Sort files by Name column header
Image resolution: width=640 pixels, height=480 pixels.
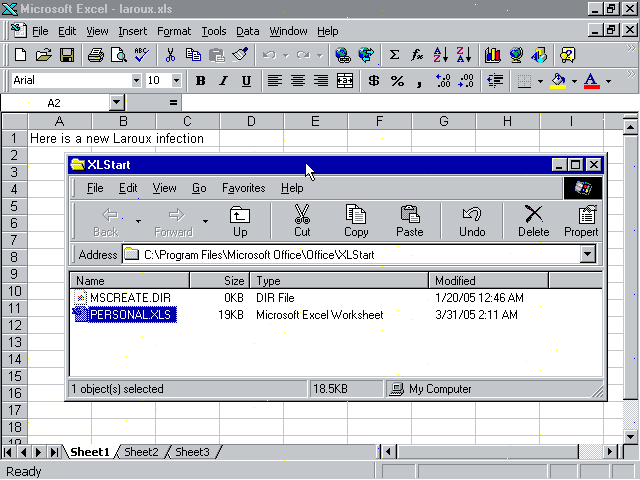[x=130, y=281]
